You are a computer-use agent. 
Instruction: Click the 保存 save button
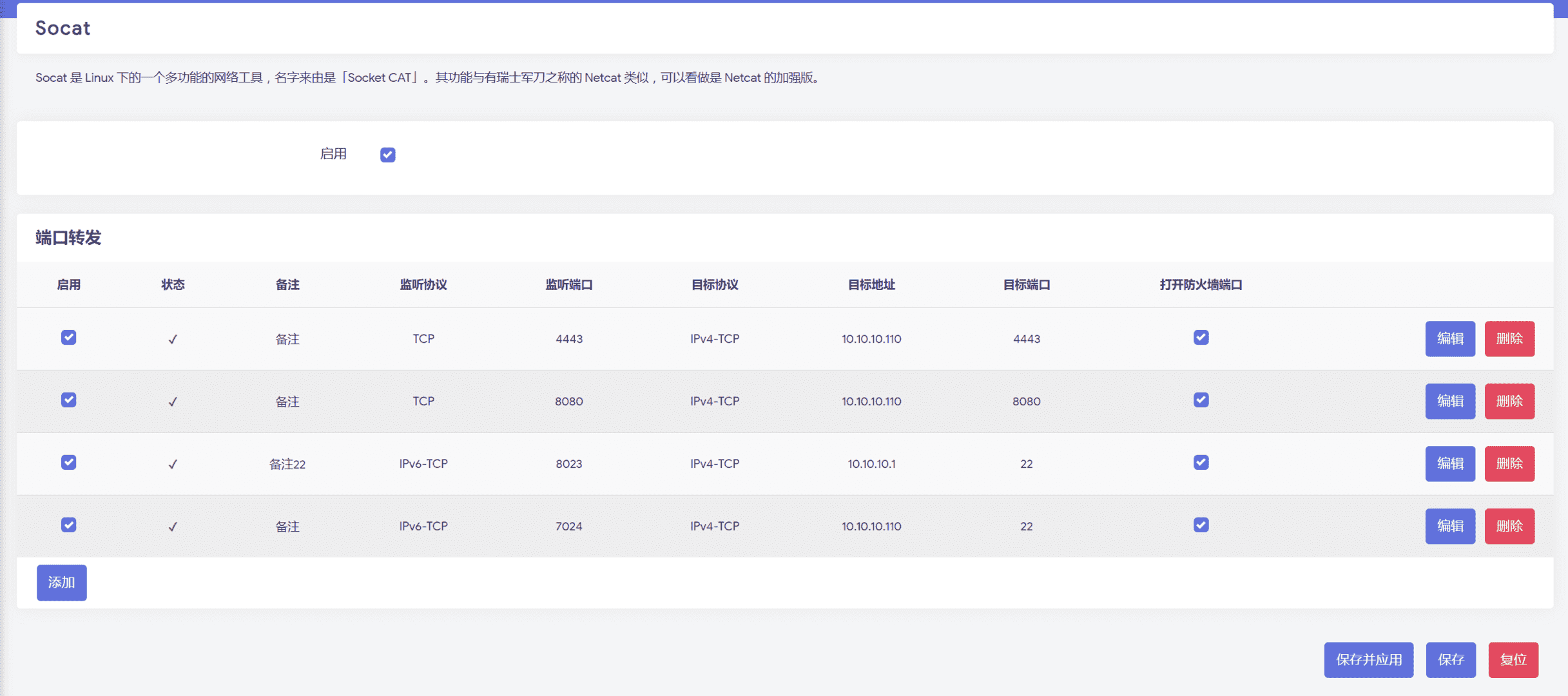(x=1450, y=660)
